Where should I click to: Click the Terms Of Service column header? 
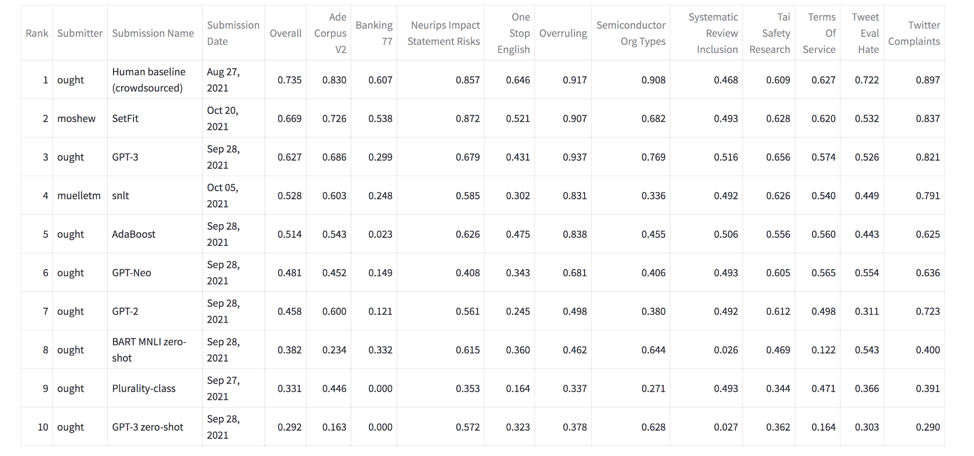tap(820, 33)
